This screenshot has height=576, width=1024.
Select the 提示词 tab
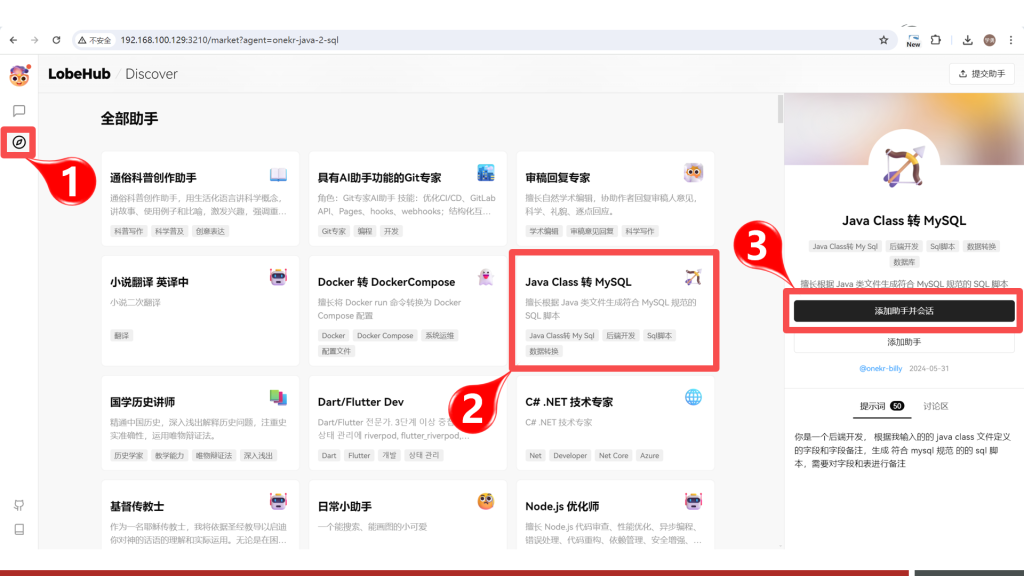pos(880,406)
